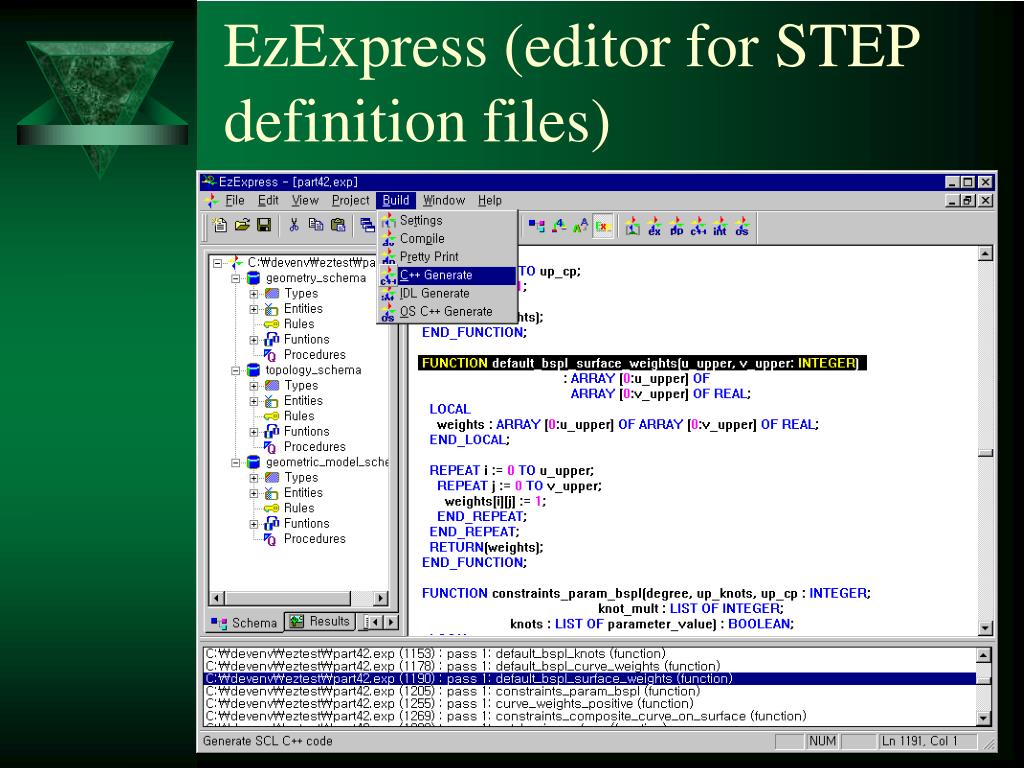Image resolution: width=1024 pixels, height=768 pixels.
Task: Click the code editor scroll-up arrow
Action: coord(986,254)
